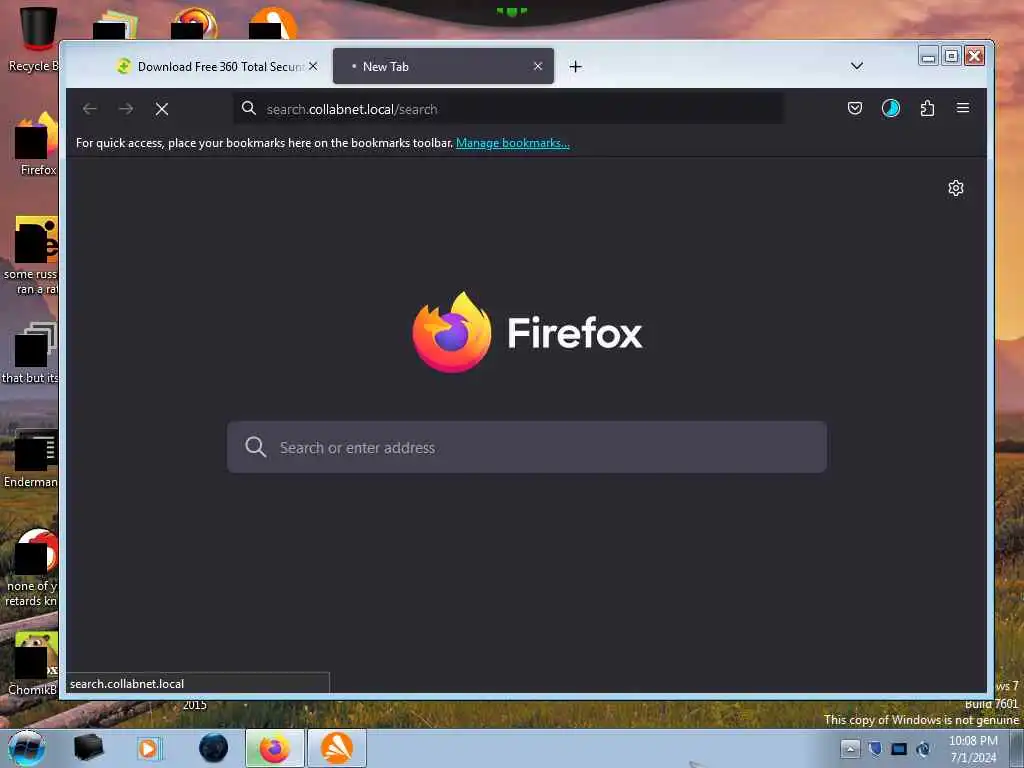Open the Firefox hamburger application menu
This screenshot has width=1024, height=768.
[963, 108]
